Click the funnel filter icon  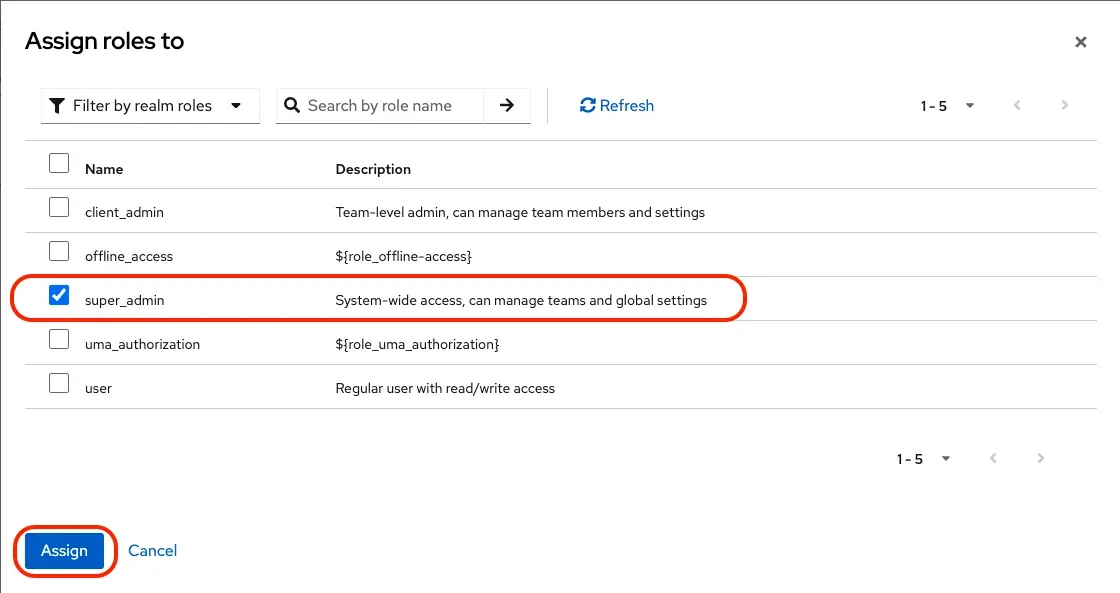click(x=57, y=105)
